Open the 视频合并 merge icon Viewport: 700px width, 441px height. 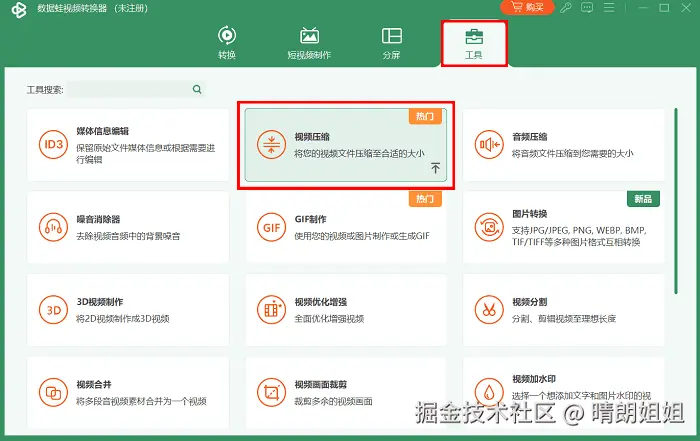53,392
